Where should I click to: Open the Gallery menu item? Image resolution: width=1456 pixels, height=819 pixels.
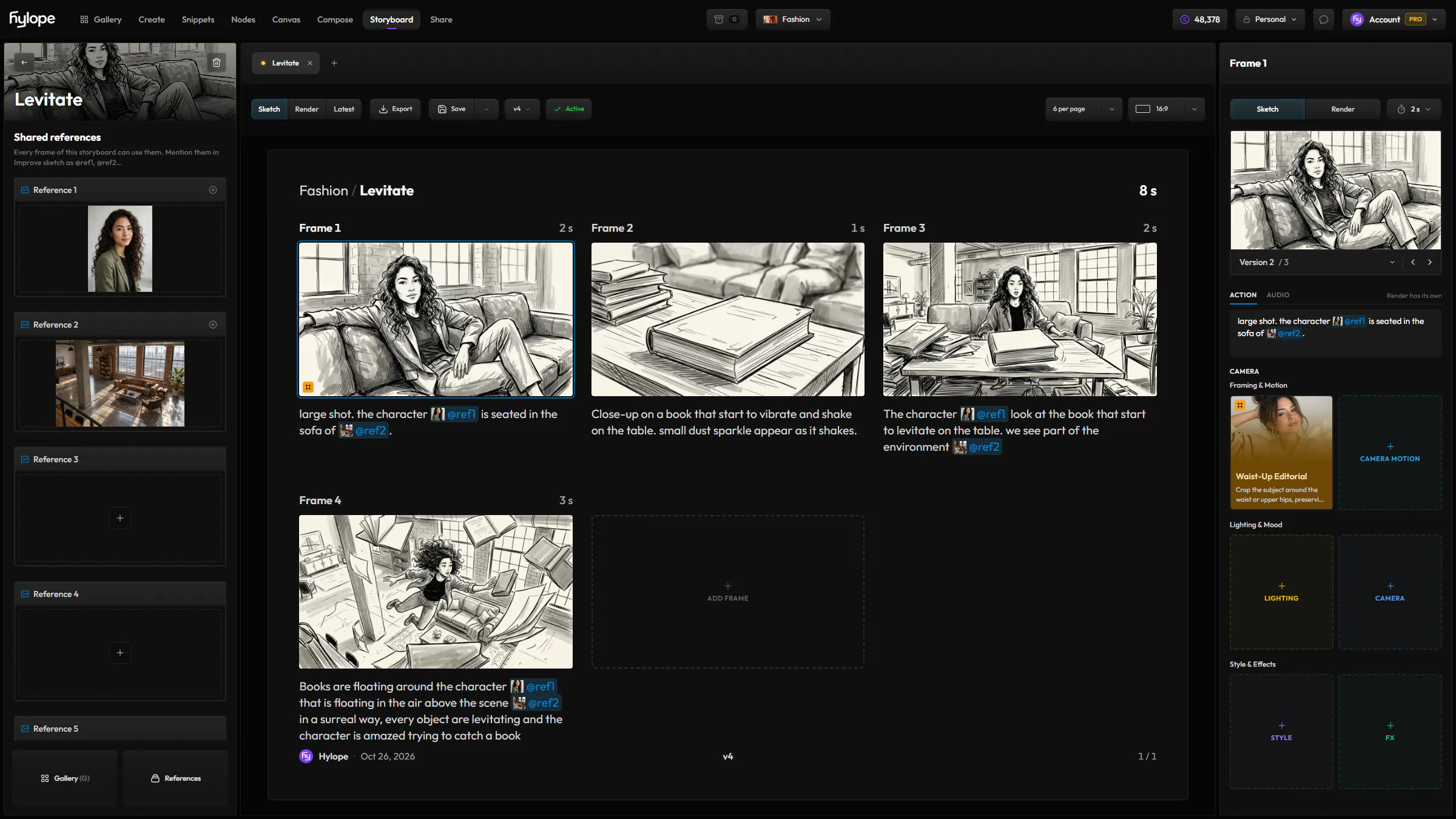(x=101, y=19)
